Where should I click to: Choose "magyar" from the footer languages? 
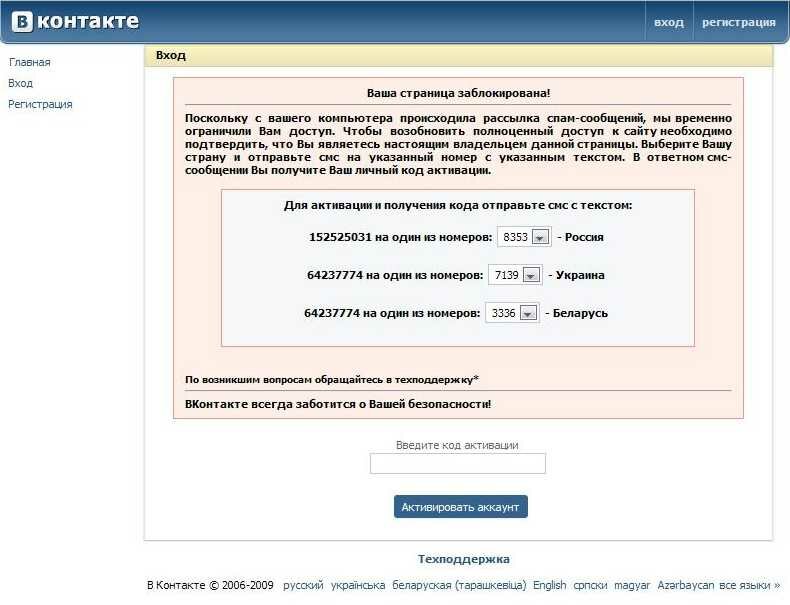[x=633, y=585]
